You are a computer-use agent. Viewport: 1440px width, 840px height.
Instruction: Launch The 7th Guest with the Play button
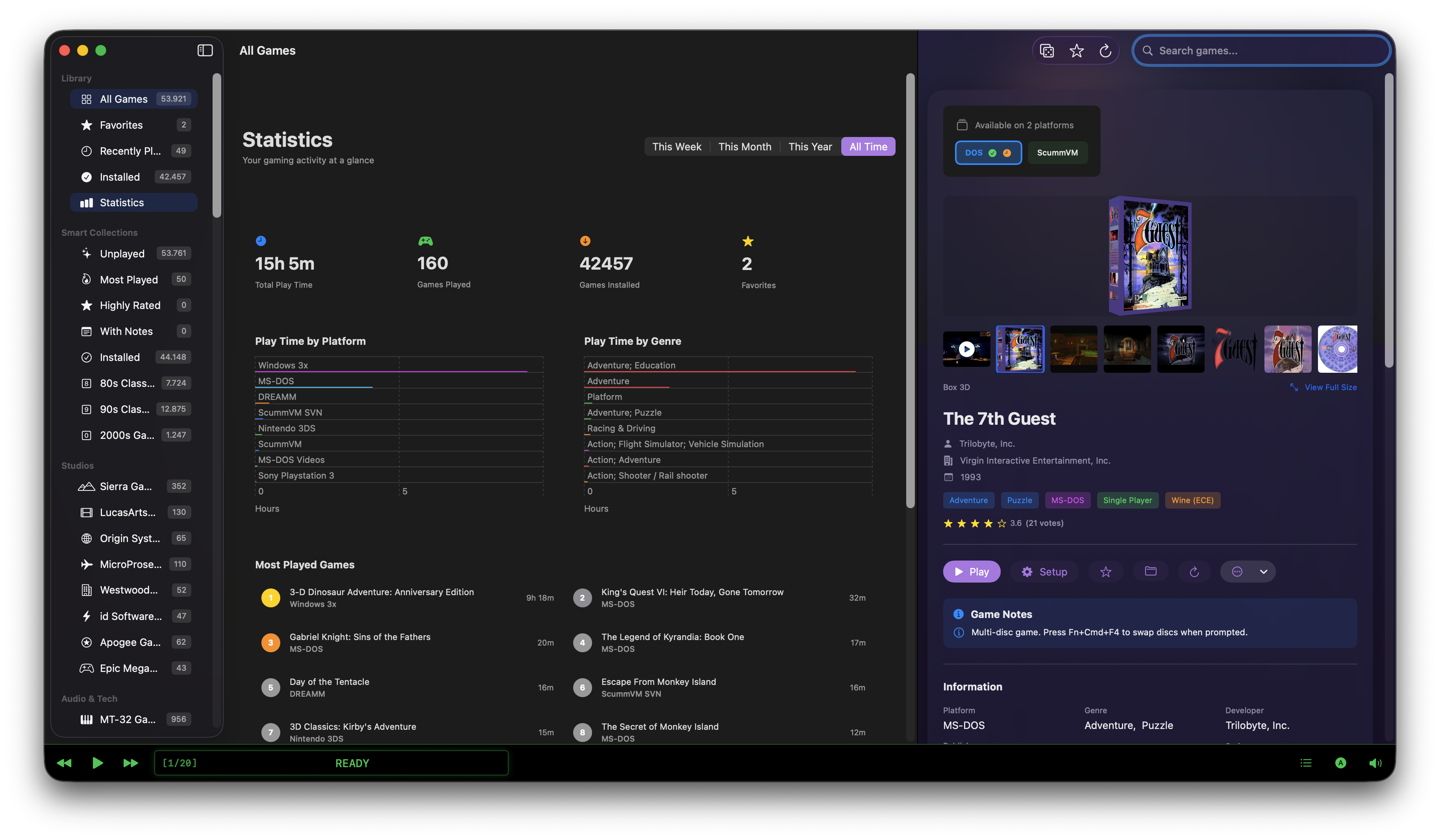tap(972, 572)
